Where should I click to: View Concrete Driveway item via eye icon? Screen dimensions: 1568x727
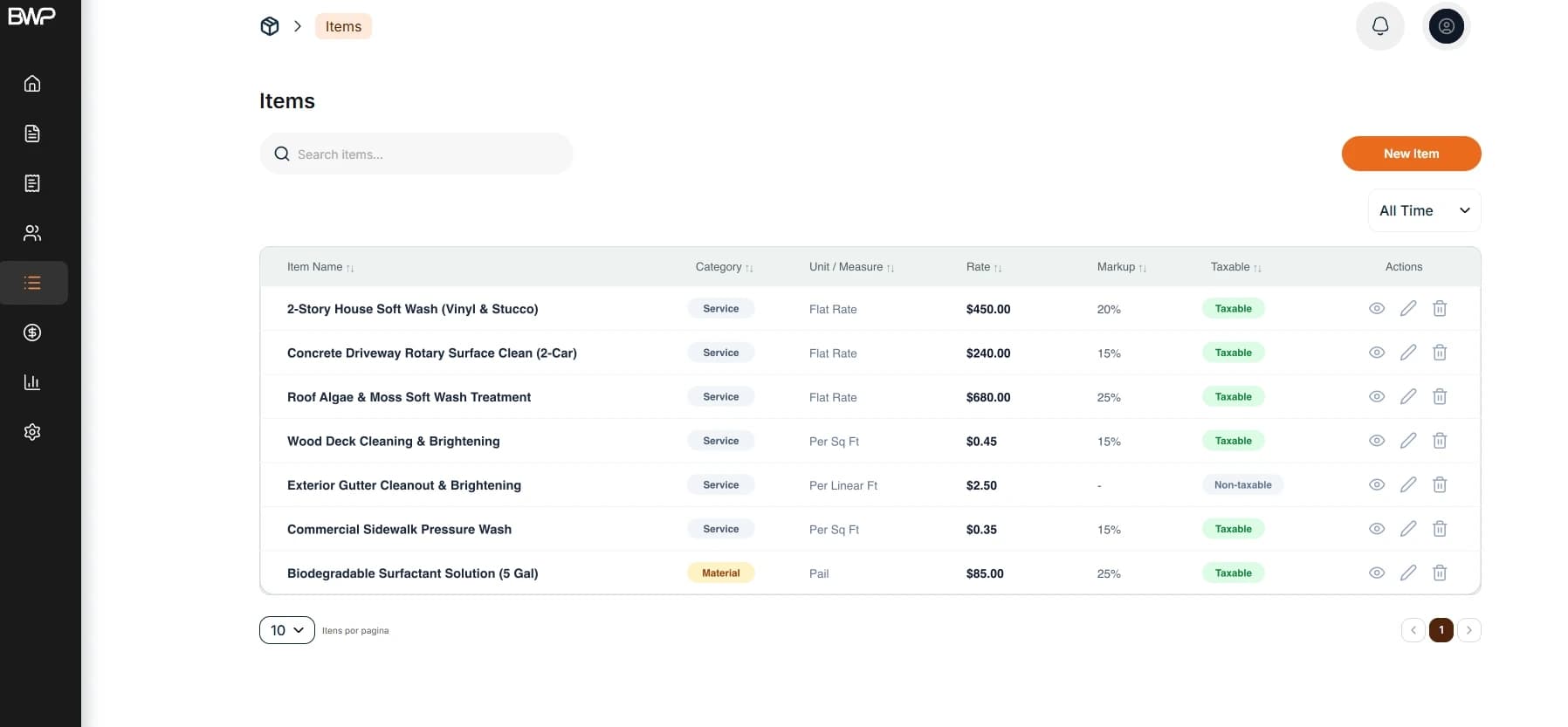(x=1377, y=353)
